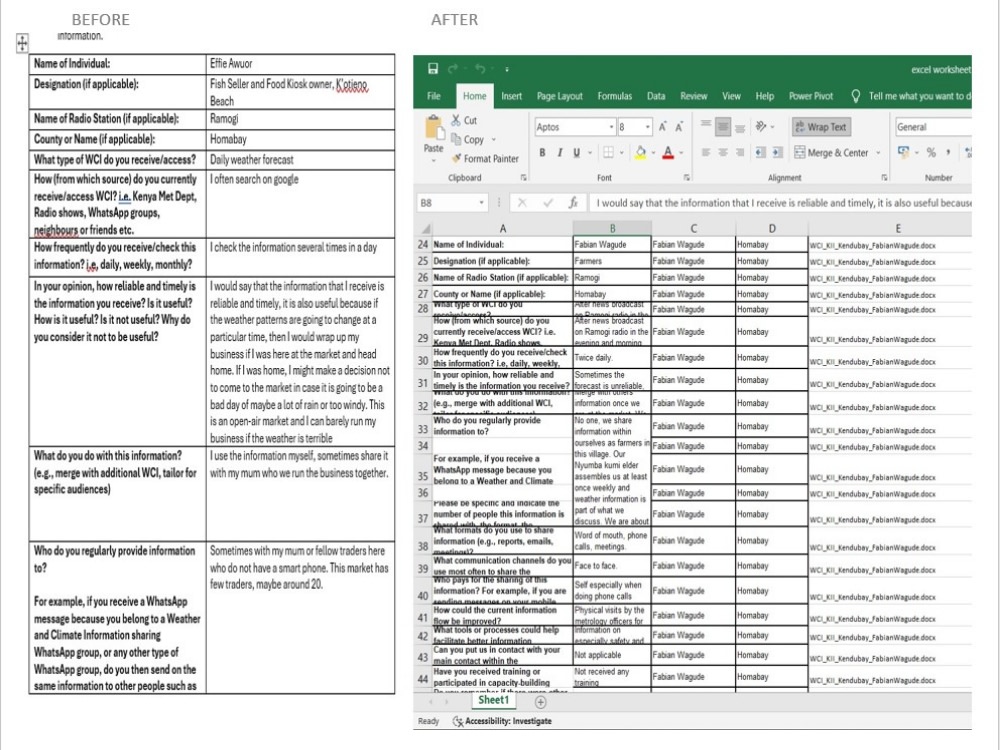Go to the Formulas tab
Viewport: 1000px width, 750px height.
click(x=615, y=96)
